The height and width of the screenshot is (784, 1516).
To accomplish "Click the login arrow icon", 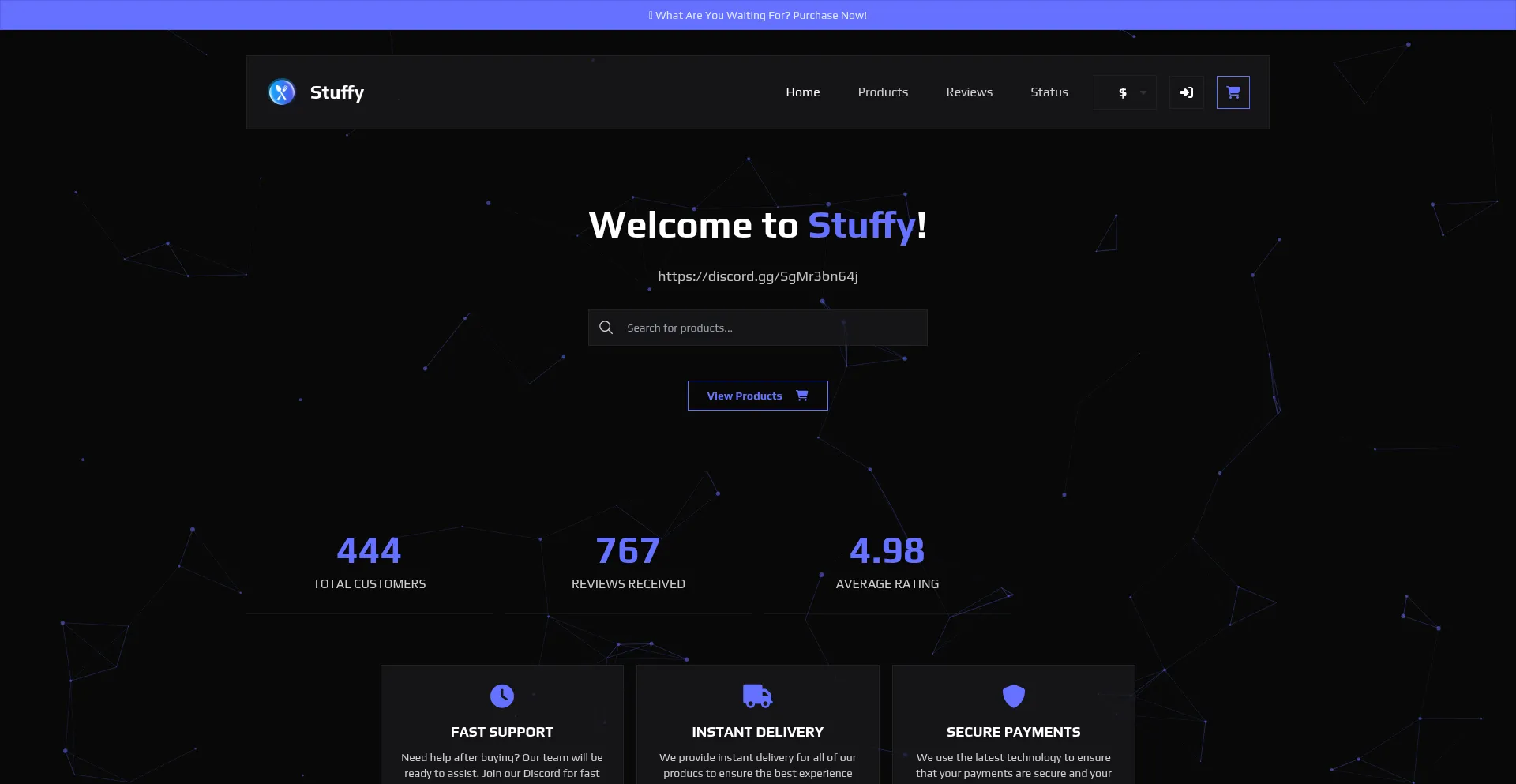I will tap(1186, 92).
